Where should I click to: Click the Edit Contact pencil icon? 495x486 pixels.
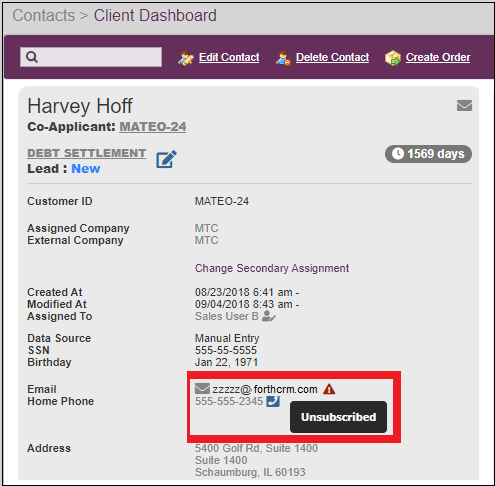[x=186, y=58]
